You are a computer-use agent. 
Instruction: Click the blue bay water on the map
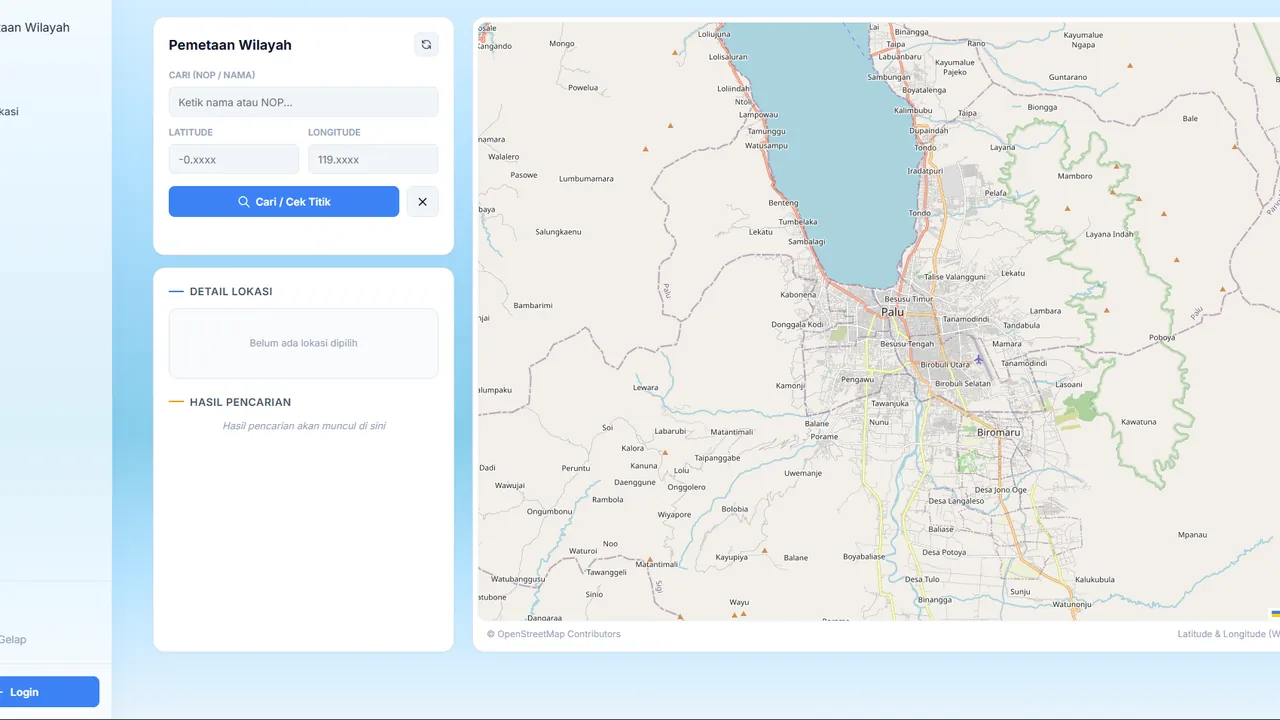pos(840,150)
